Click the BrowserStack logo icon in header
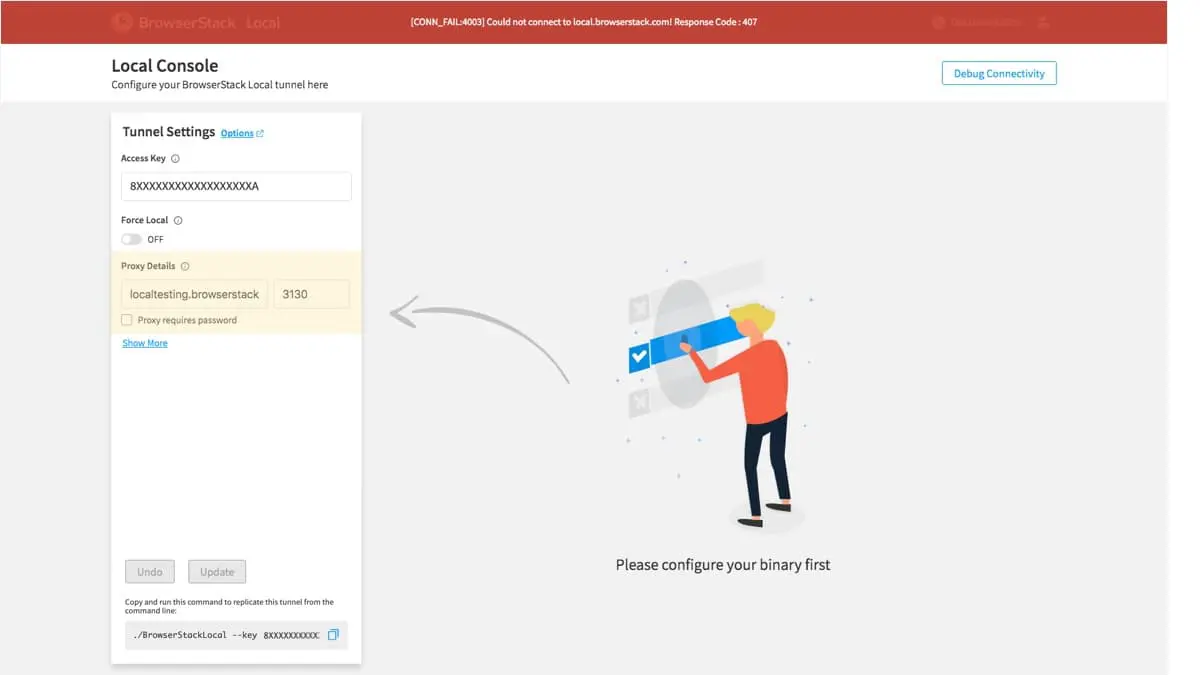Image resolution: width=1200 pixels, height=675 pixels. [x=122, y=22]
